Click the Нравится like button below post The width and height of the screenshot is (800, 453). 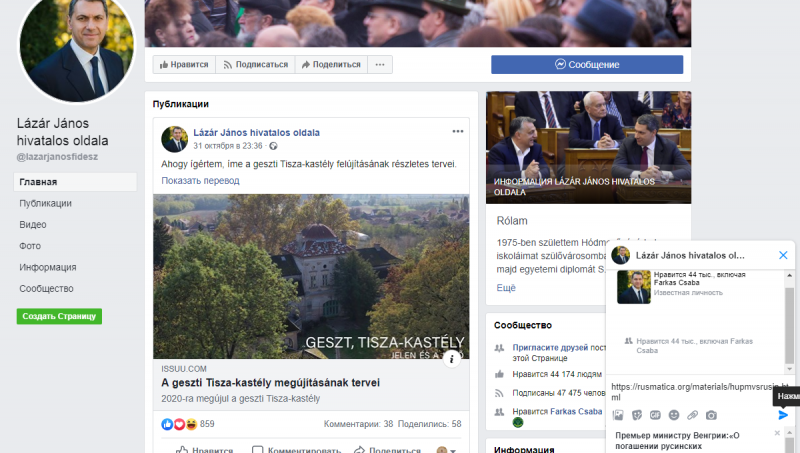coord(204,450)
